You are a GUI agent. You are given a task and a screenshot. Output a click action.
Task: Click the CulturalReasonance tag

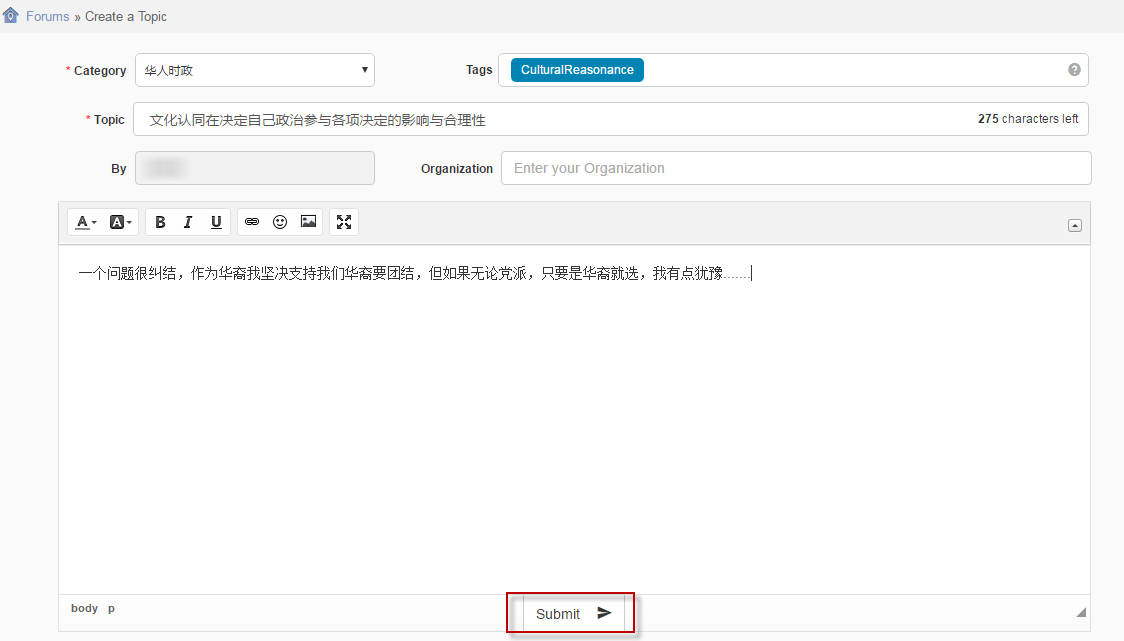point(577,70)
